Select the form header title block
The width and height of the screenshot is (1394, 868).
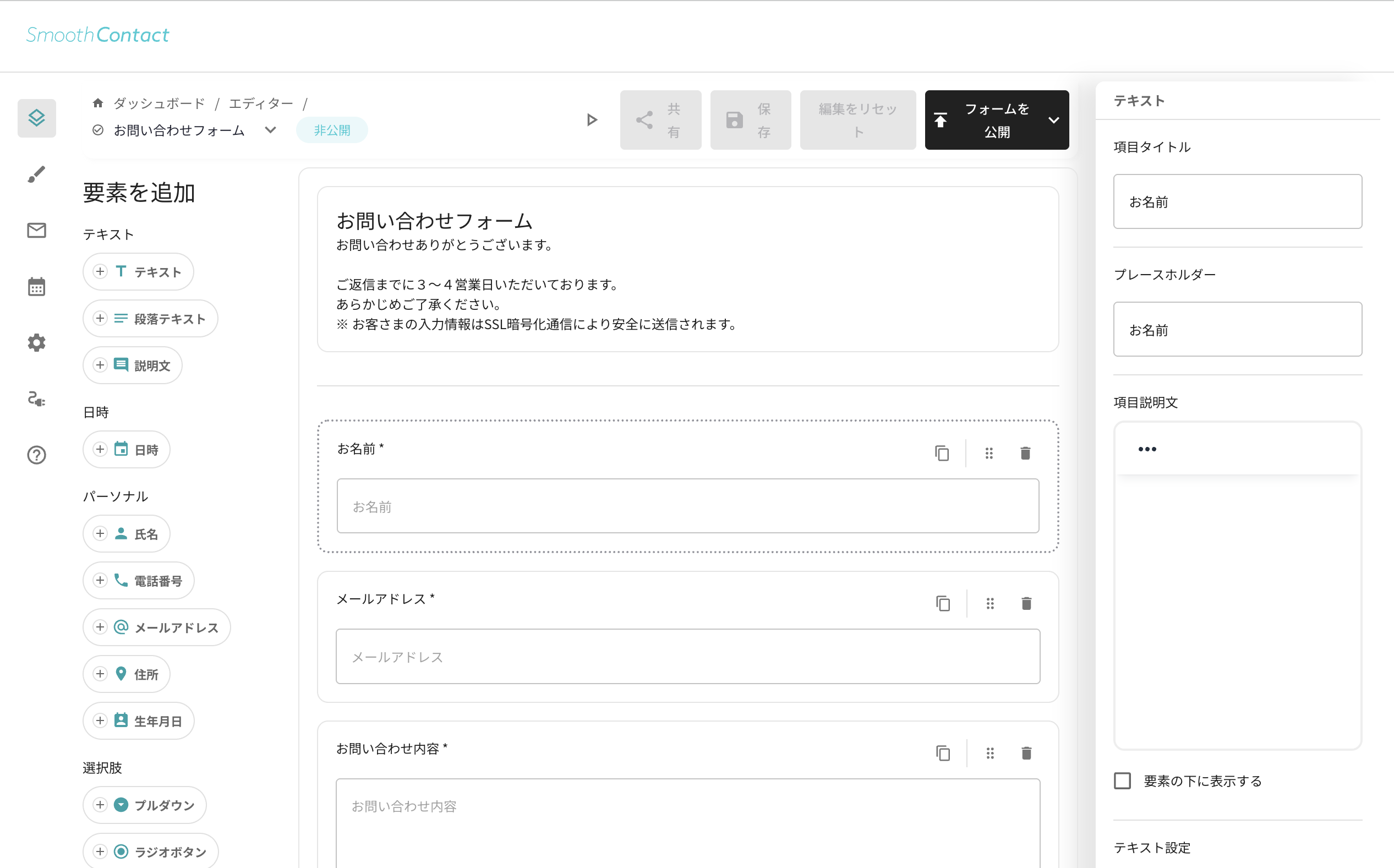(x=687, y=269)
